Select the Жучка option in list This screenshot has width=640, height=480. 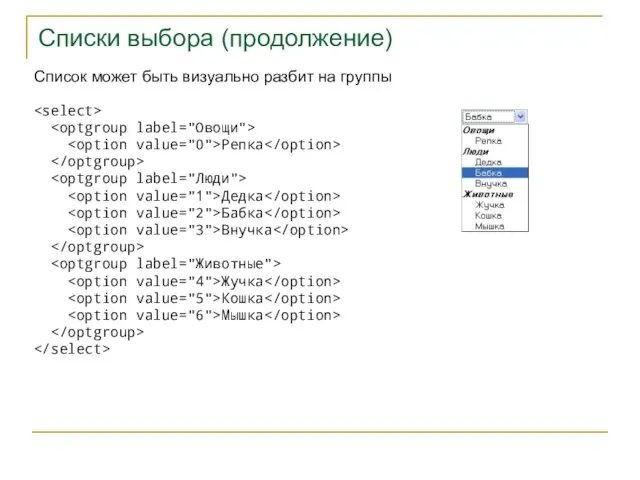tap(489, 205)
